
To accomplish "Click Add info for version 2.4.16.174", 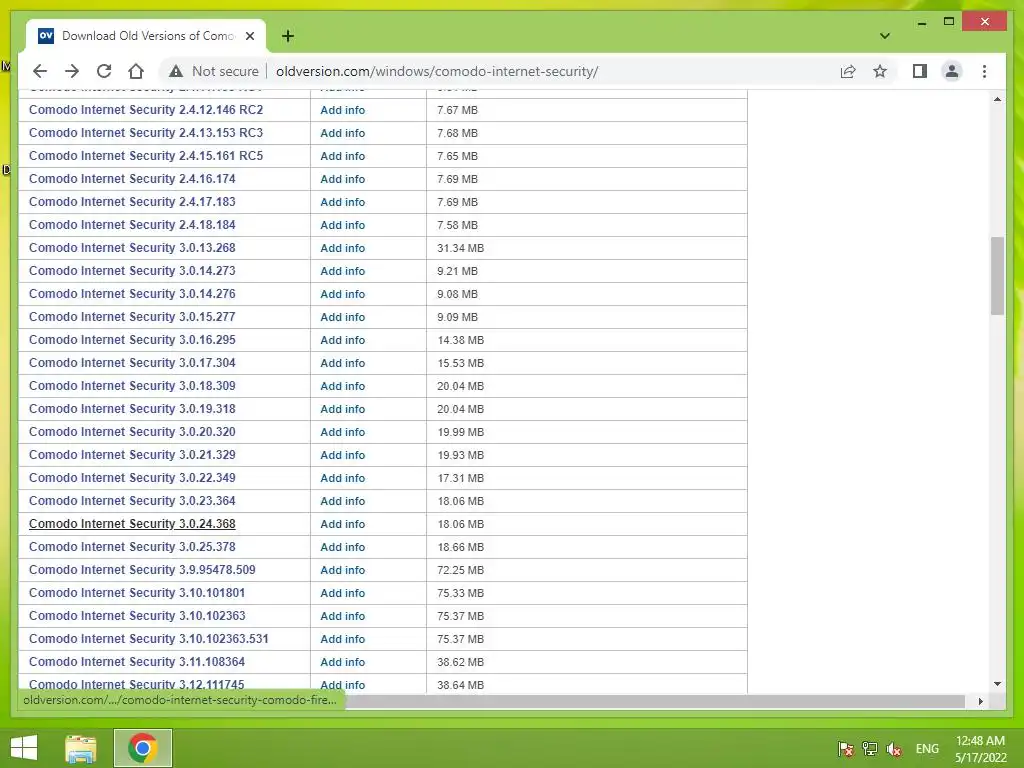I will tap(342, 179).
